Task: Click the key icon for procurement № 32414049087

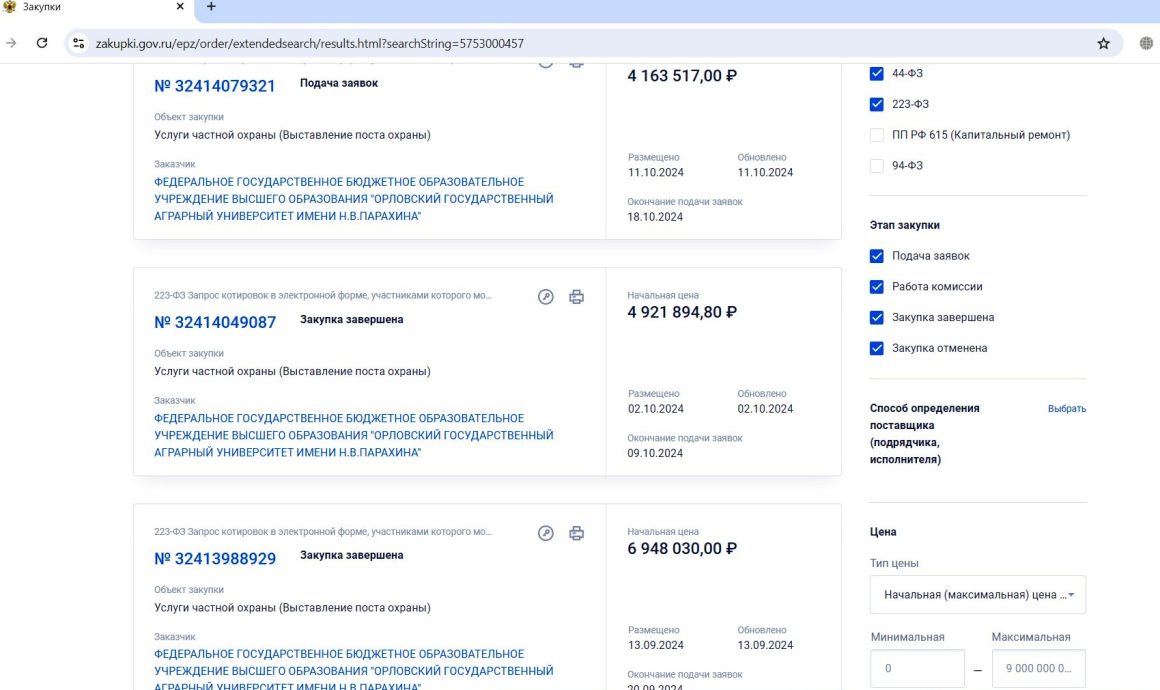Action: pyautogui.click(x=545, y=297)
